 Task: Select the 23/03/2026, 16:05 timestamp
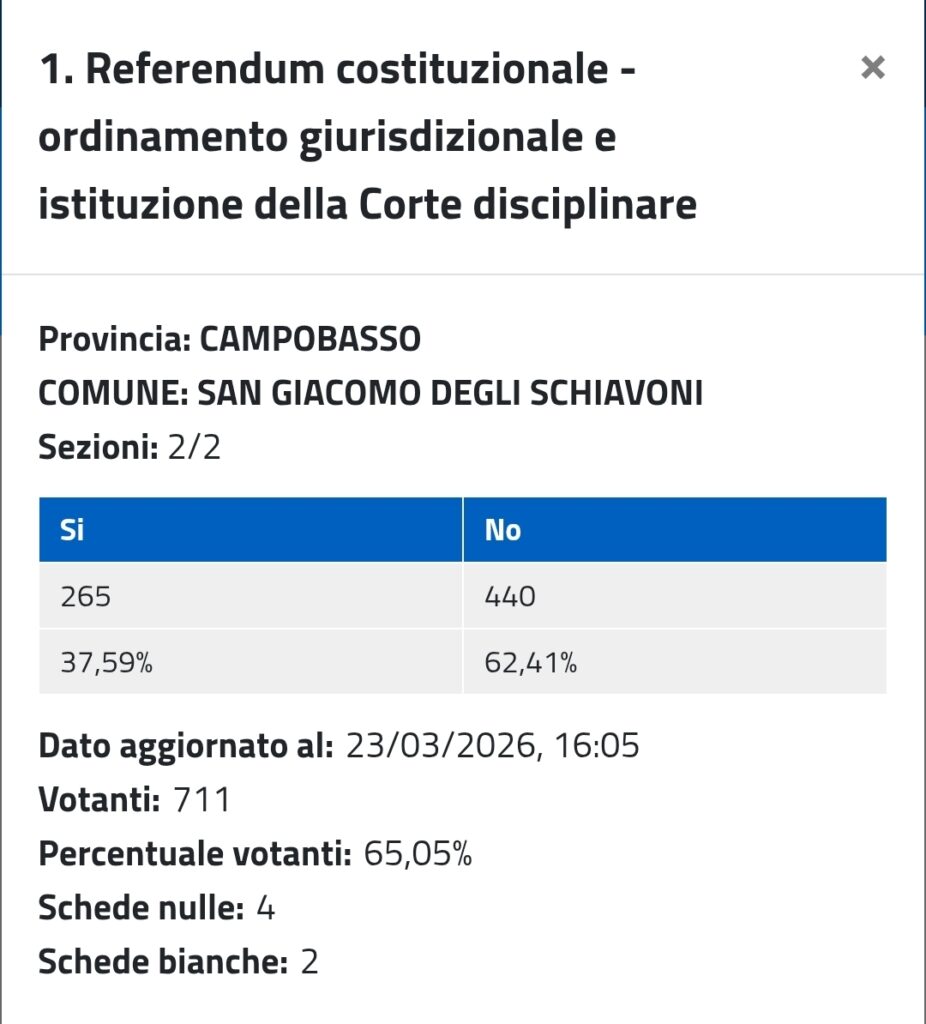point(492,747)
